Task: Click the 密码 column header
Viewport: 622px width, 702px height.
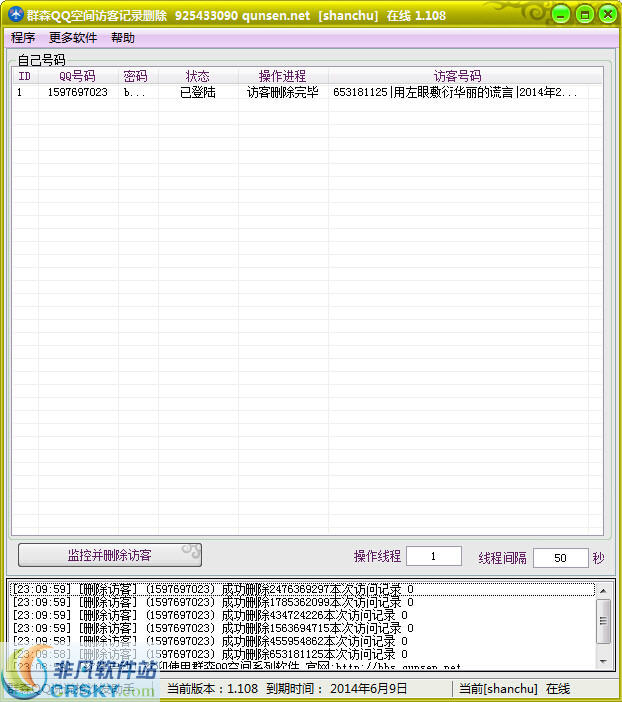Action: coord(136,76)
